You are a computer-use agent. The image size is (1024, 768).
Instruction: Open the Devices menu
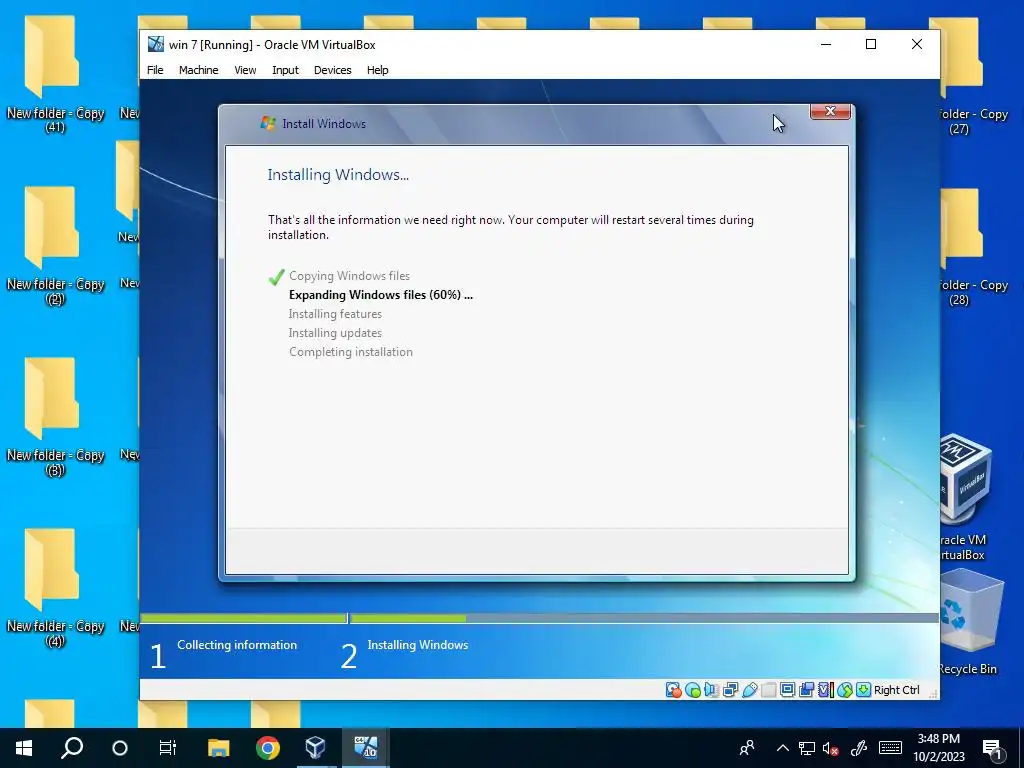332,70
